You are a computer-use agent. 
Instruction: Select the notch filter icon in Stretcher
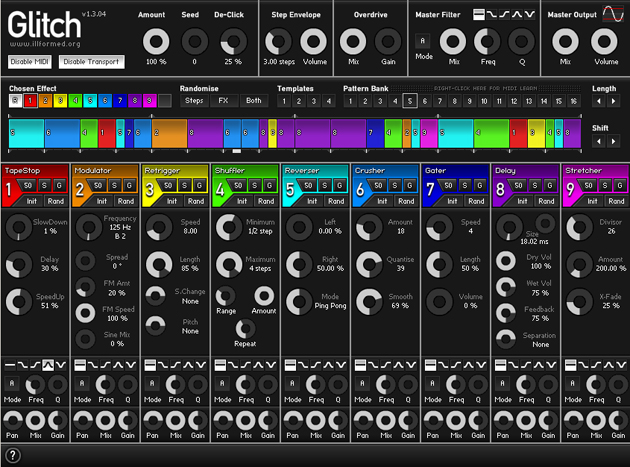pos(622,365)
